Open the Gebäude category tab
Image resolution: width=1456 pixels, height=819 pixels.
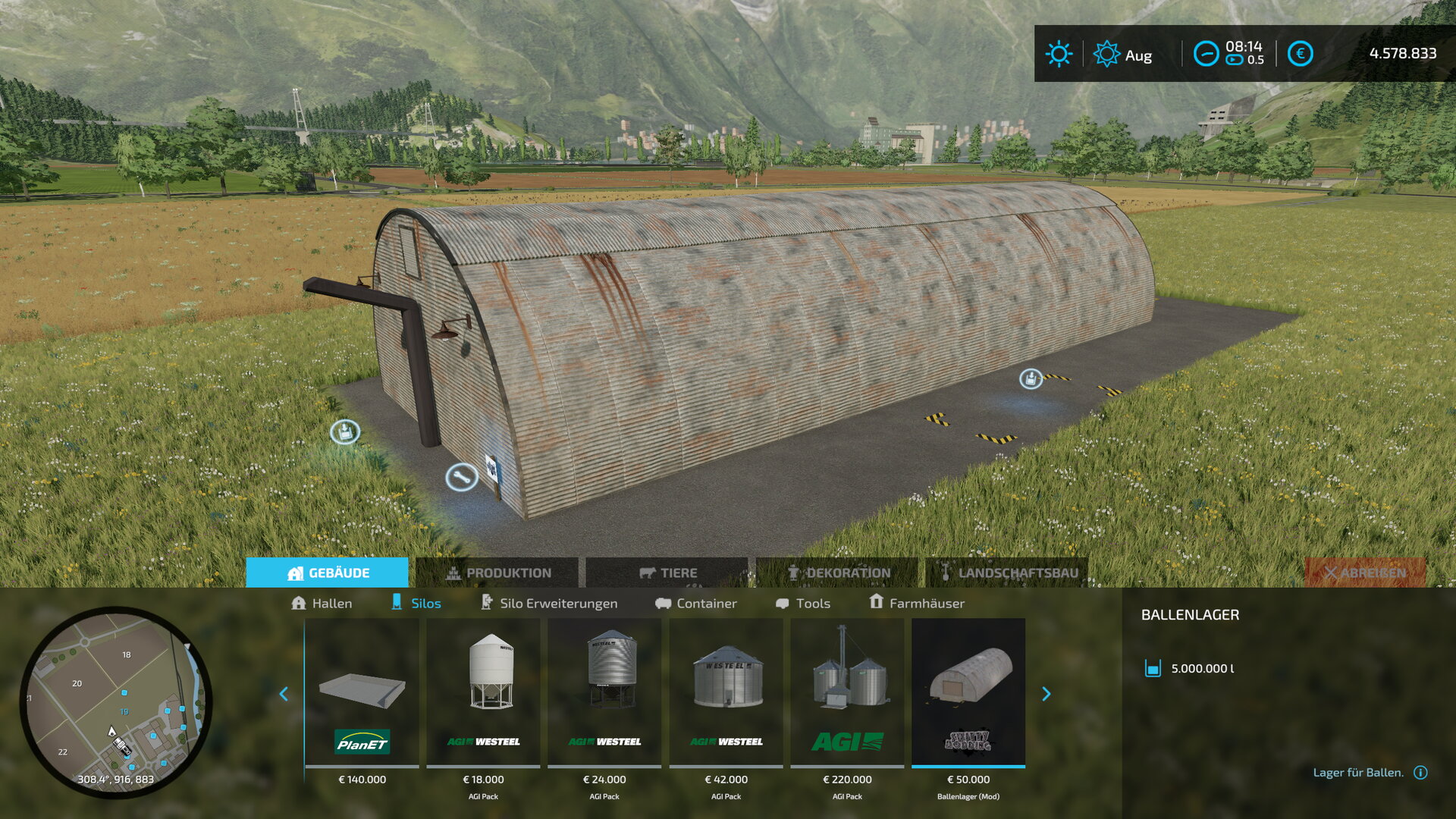tap(328, 573)
